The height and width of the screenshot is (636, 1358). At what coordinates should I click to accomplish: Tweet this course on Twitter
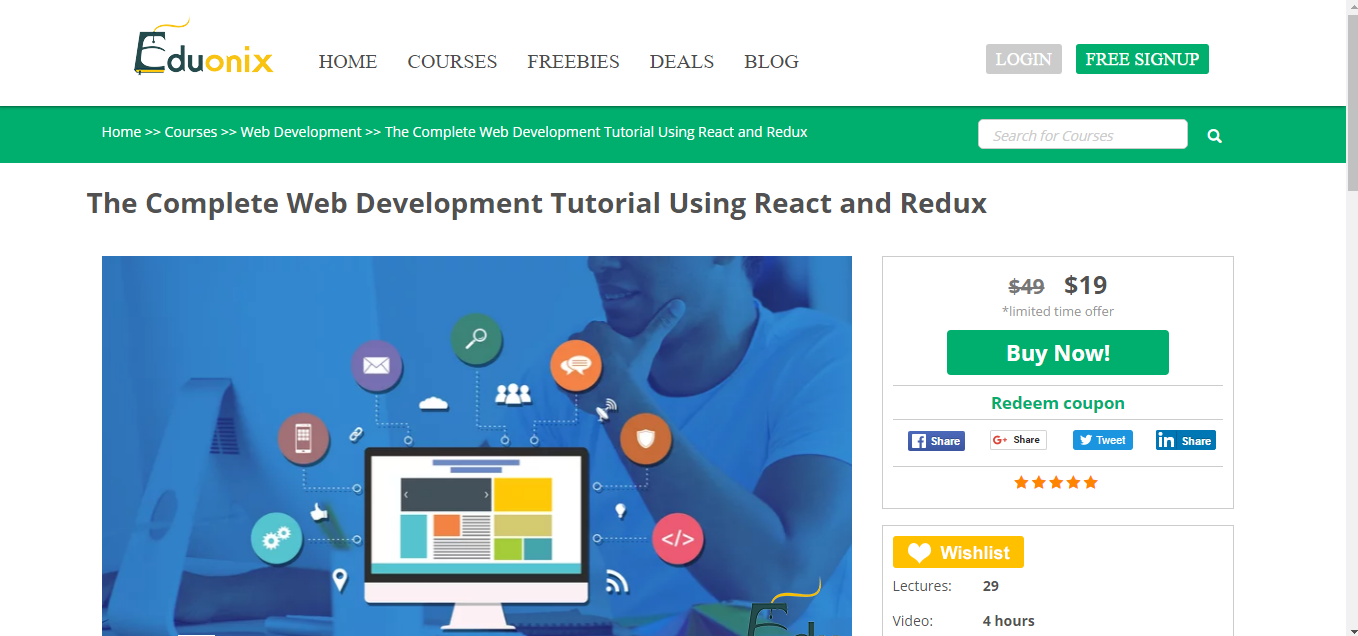pos(1102,440)
